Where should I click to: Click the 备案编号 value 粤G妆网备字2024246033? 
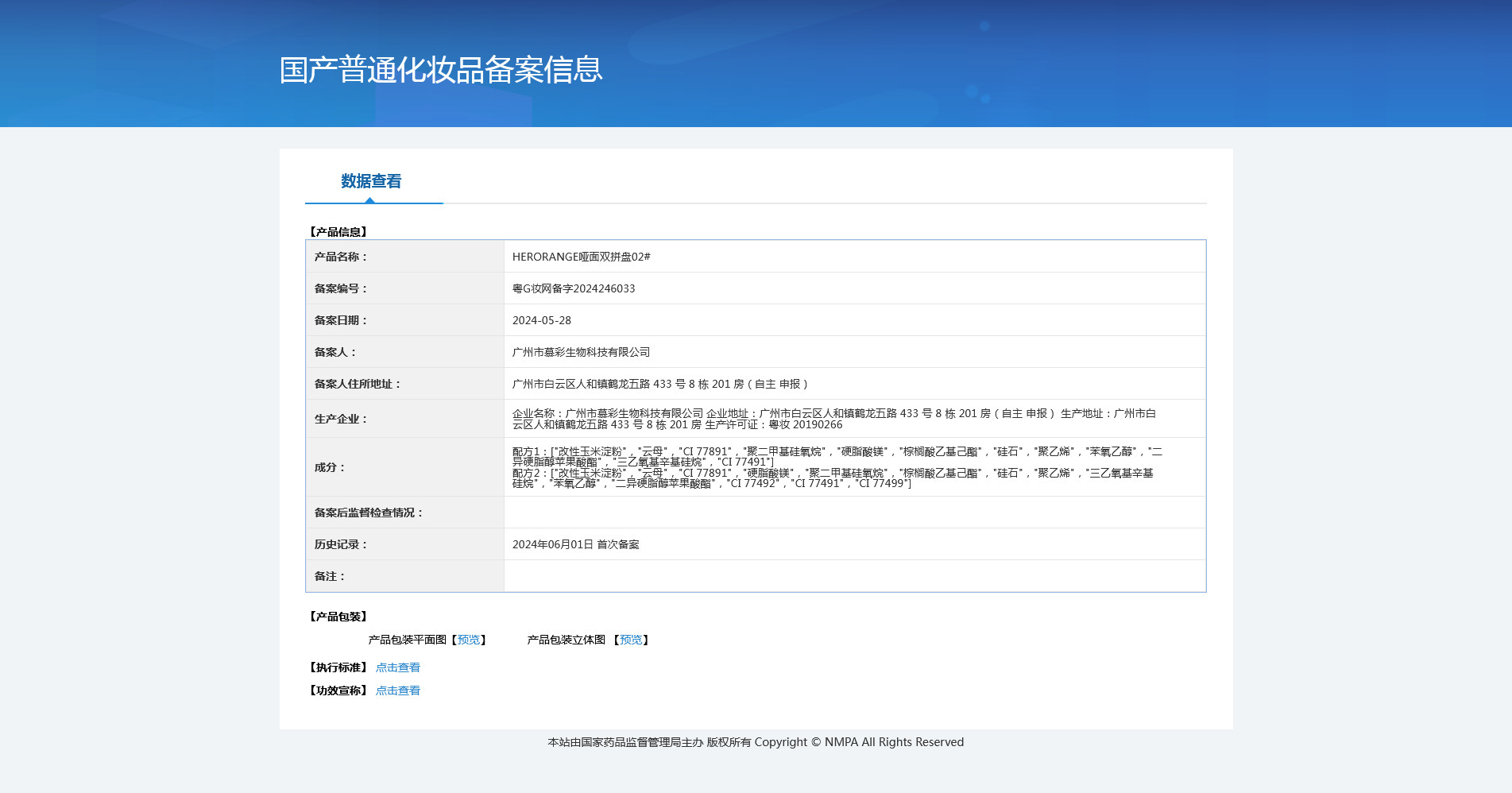[x=574, y=288]
